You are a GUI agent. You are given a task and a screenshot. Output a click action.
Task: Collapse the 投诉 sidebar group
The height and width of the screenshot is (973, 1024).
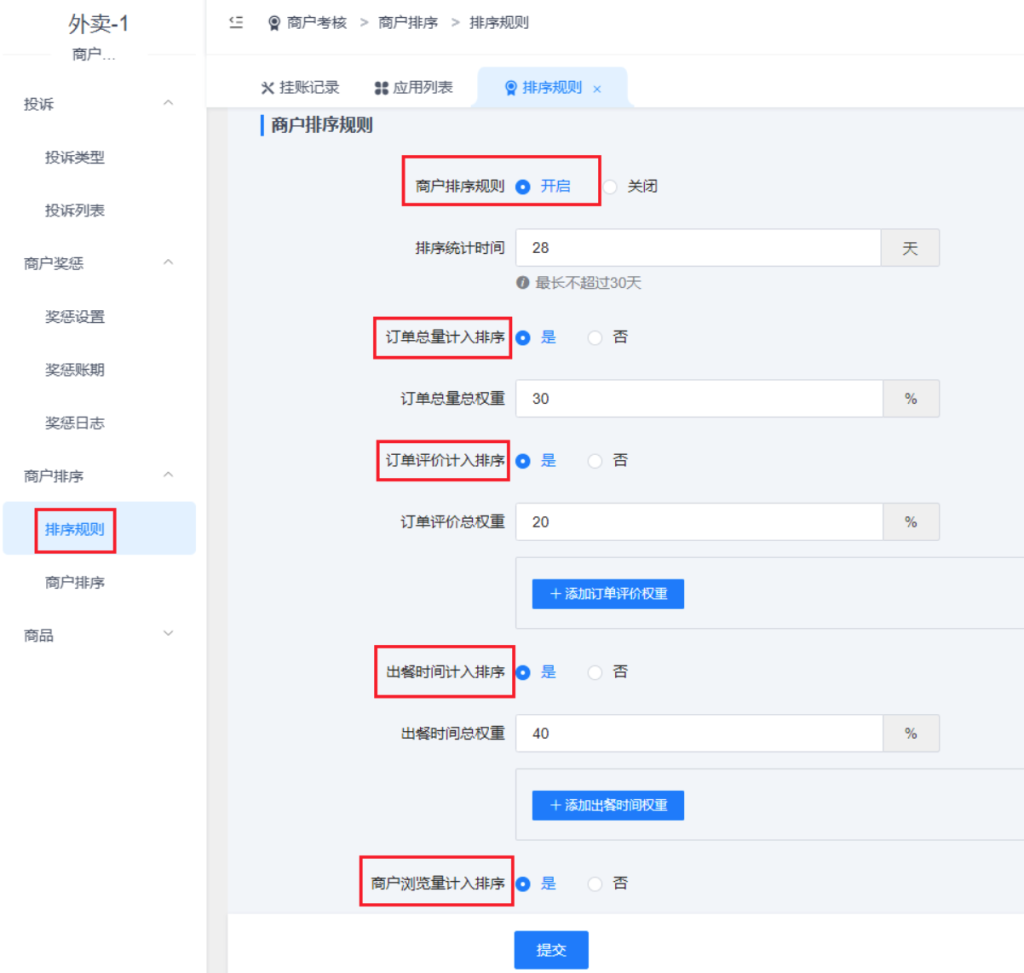coord(168,104)
